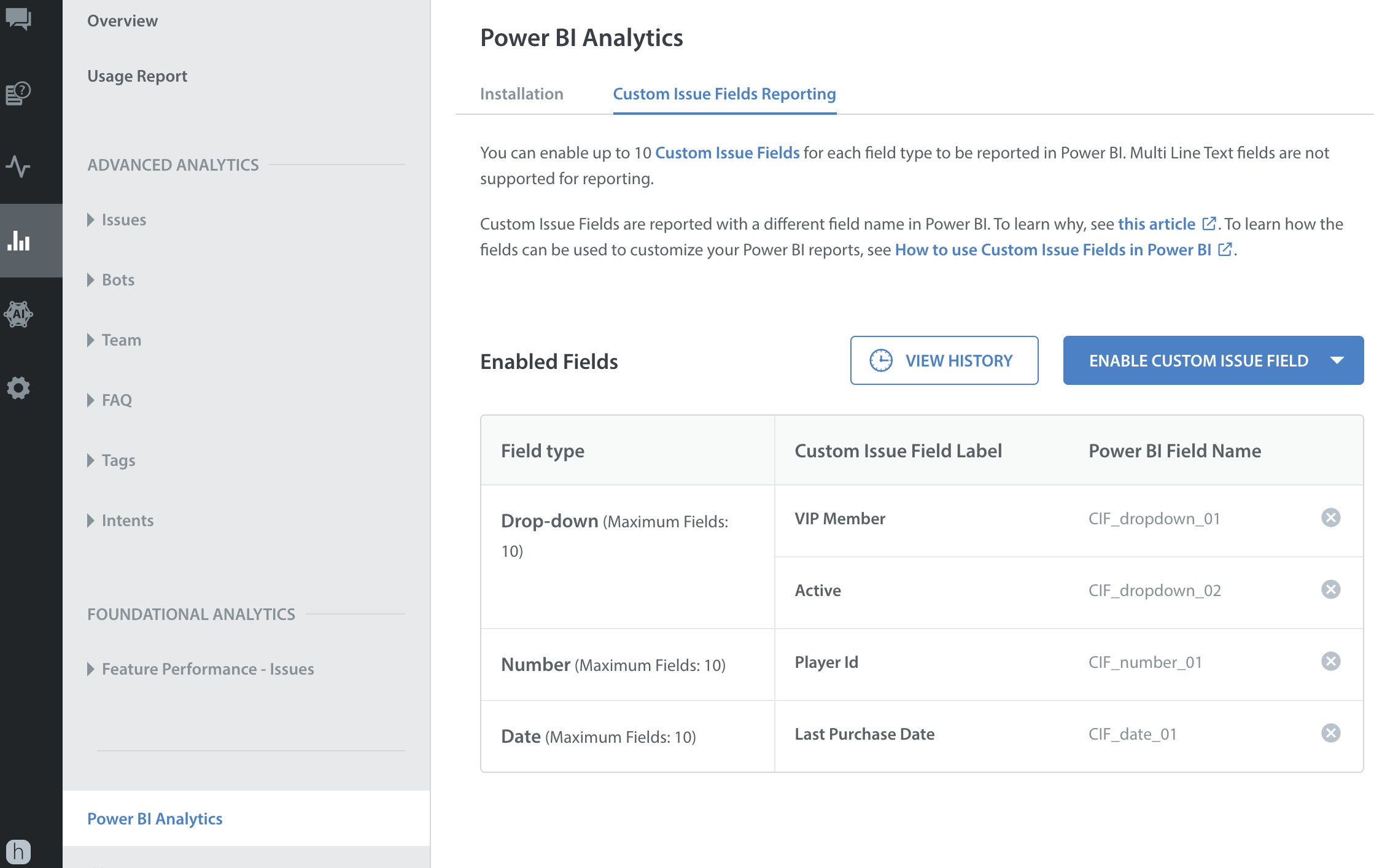Click the Active label cell
This screenshot has width=1374, height=868.
coord(818,591)
